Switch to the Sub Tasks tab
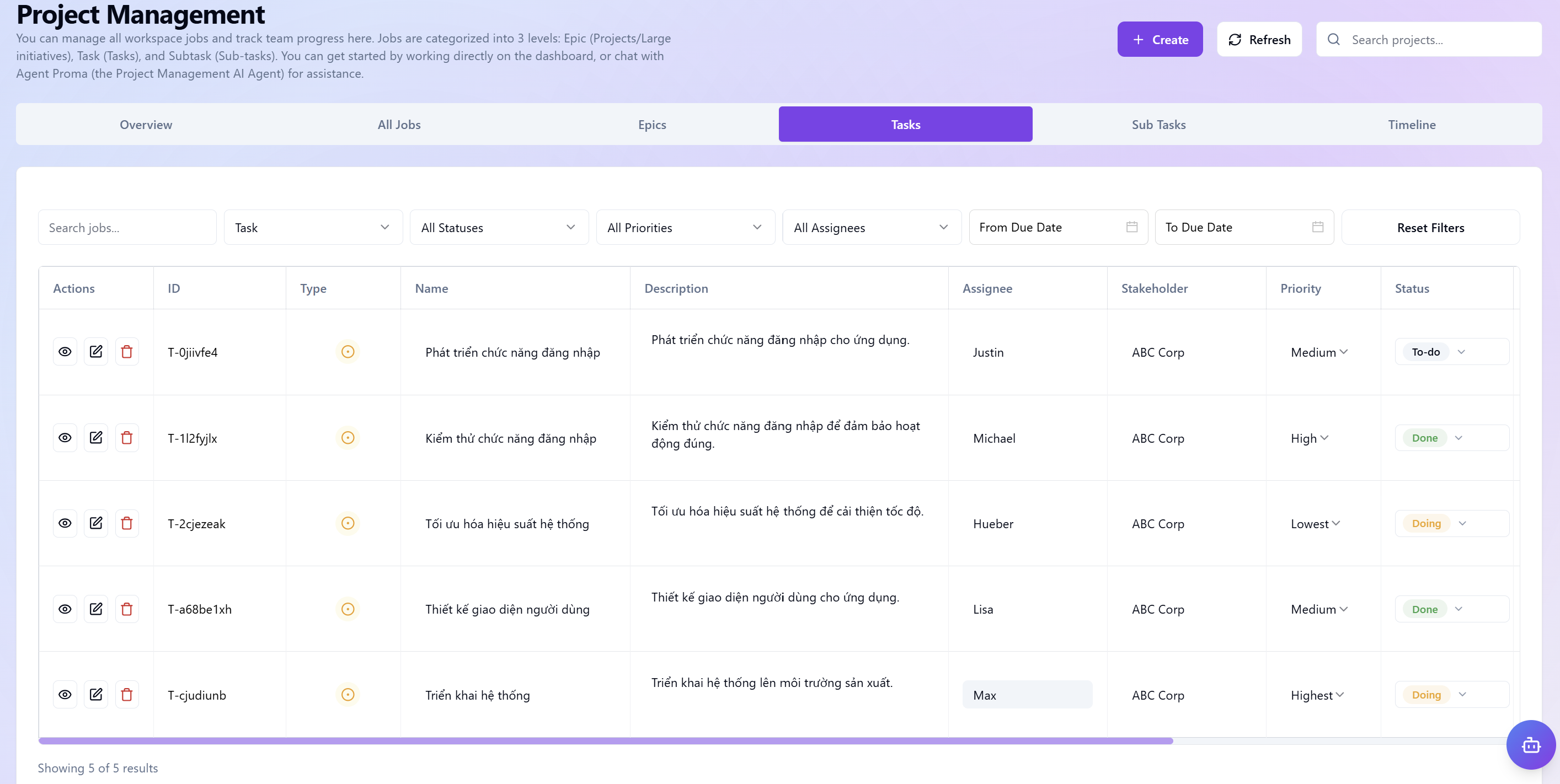 (1158, 124)
